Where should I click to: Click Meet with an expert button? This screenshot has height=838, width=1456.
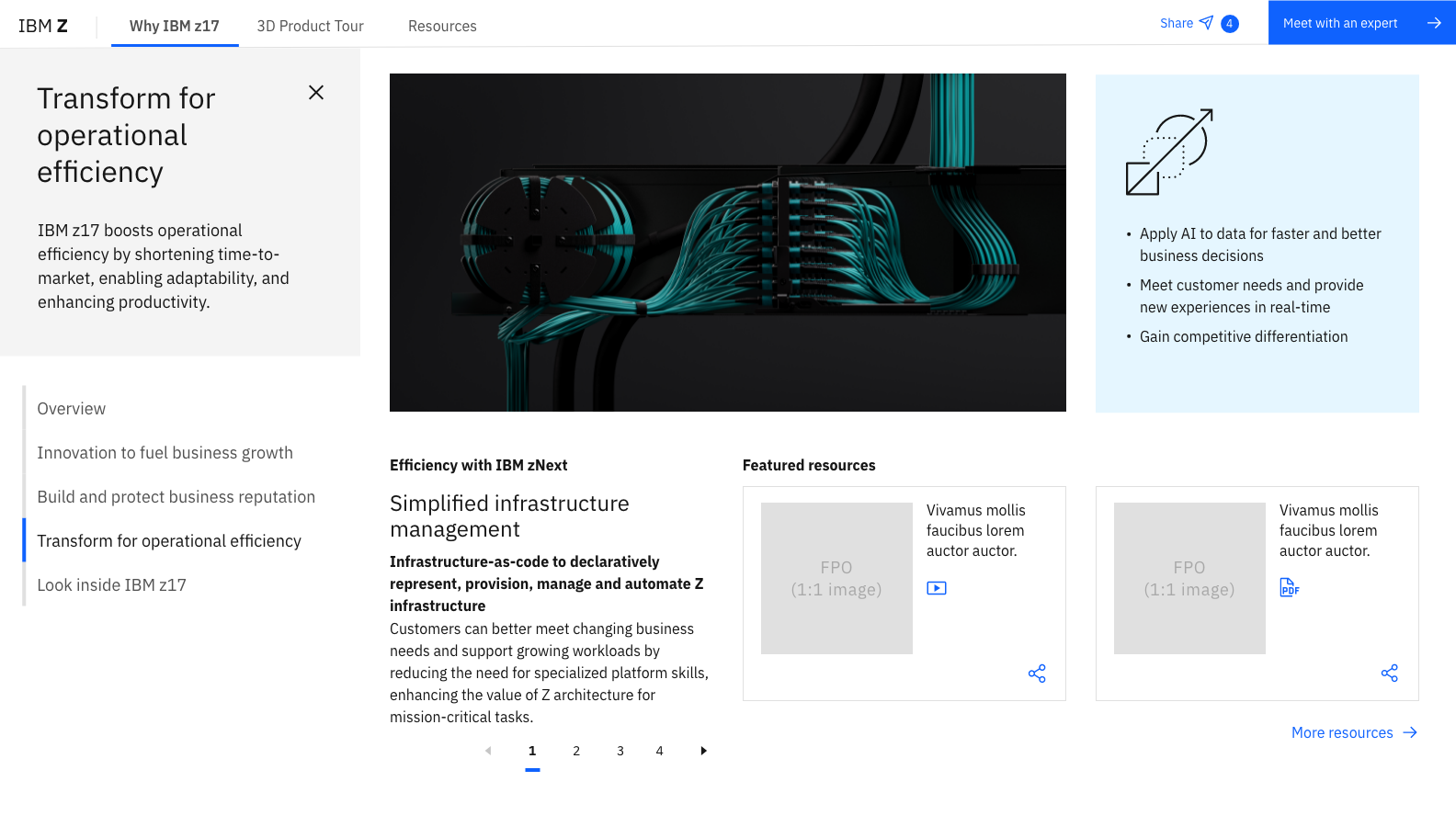pos(1362,23)
